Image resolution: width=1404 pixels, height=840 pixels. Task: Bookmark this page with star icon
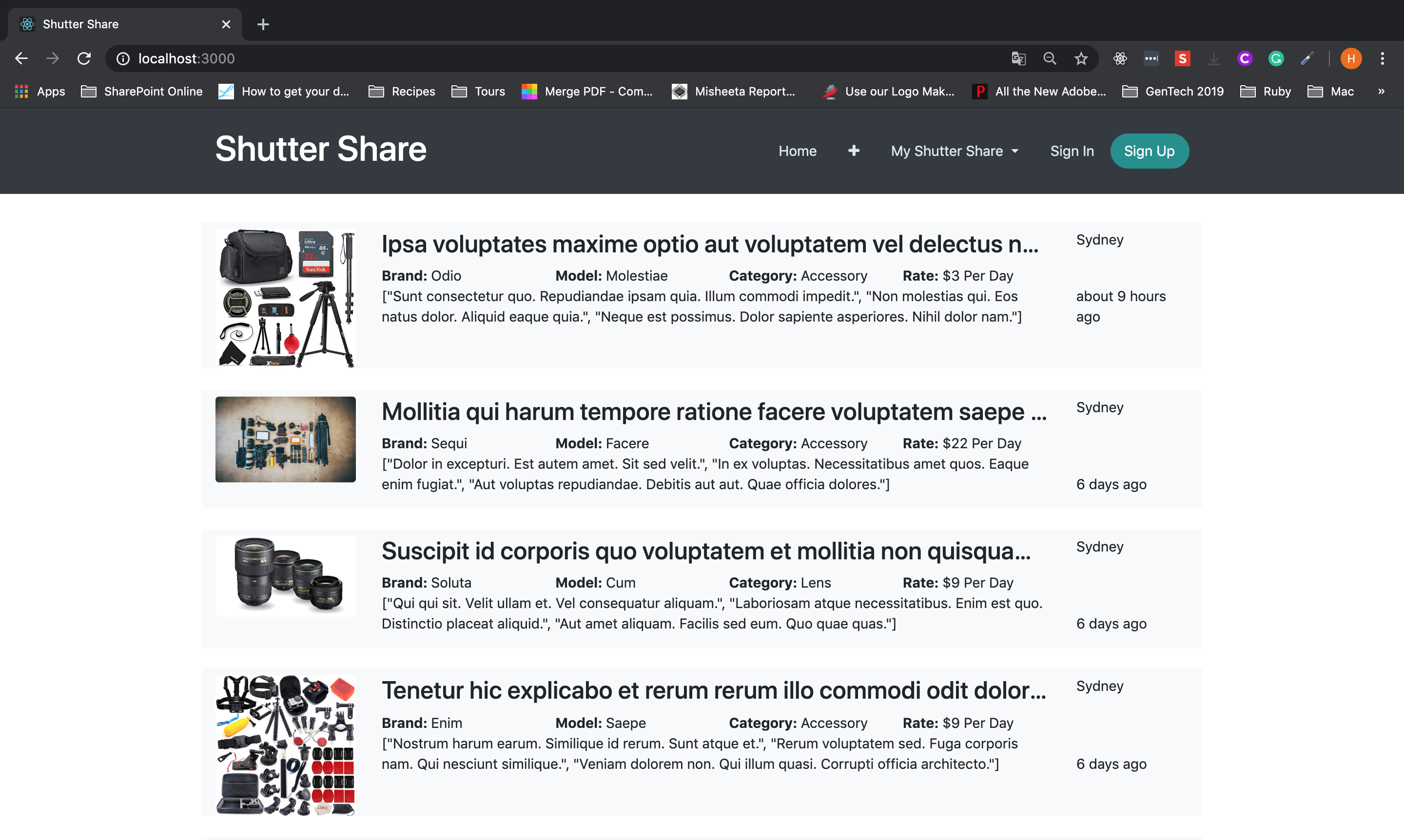1081,58
